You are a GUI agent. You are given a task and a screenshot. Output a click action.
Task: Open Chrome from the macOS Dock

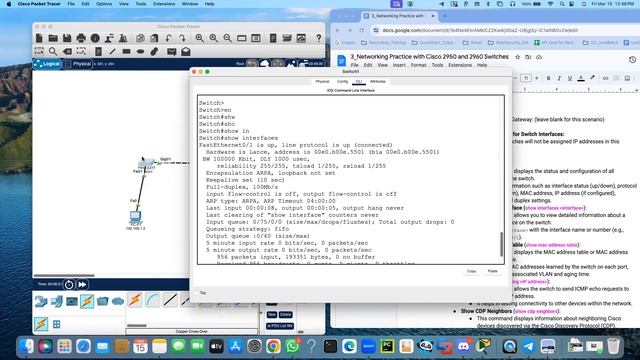pos(273,347)
